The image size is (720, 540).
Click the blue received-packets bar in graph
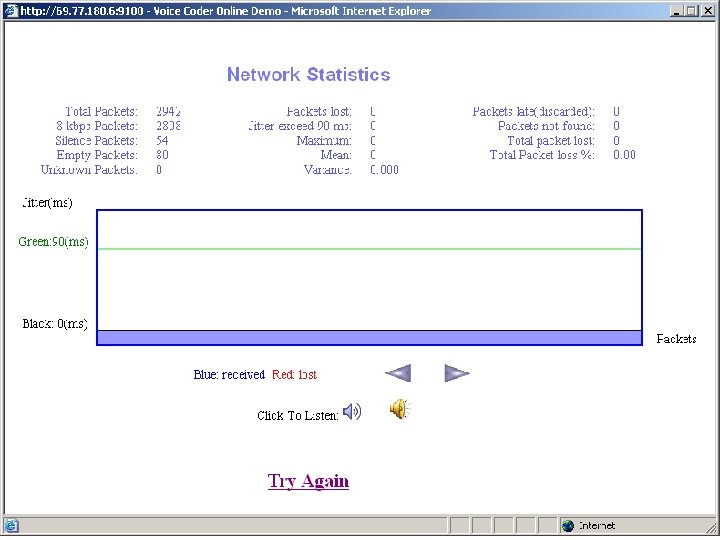click(369, 338)
